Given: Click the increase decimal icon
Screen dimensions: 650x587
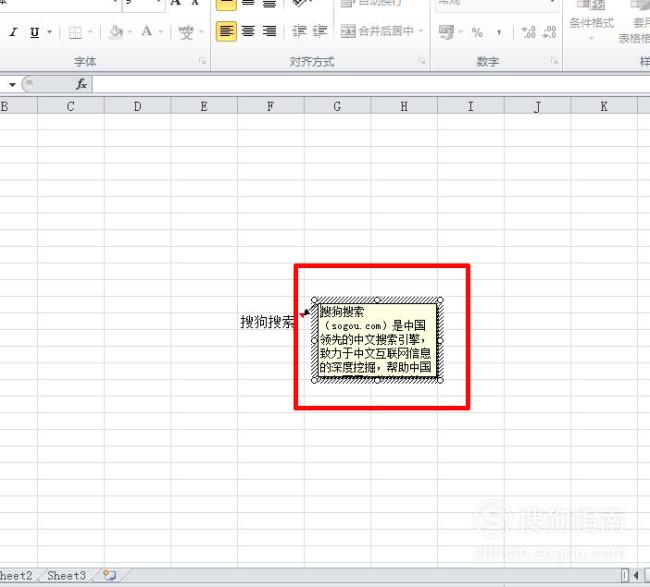Looking at the screenshot, I should click(x=529, y=32).
